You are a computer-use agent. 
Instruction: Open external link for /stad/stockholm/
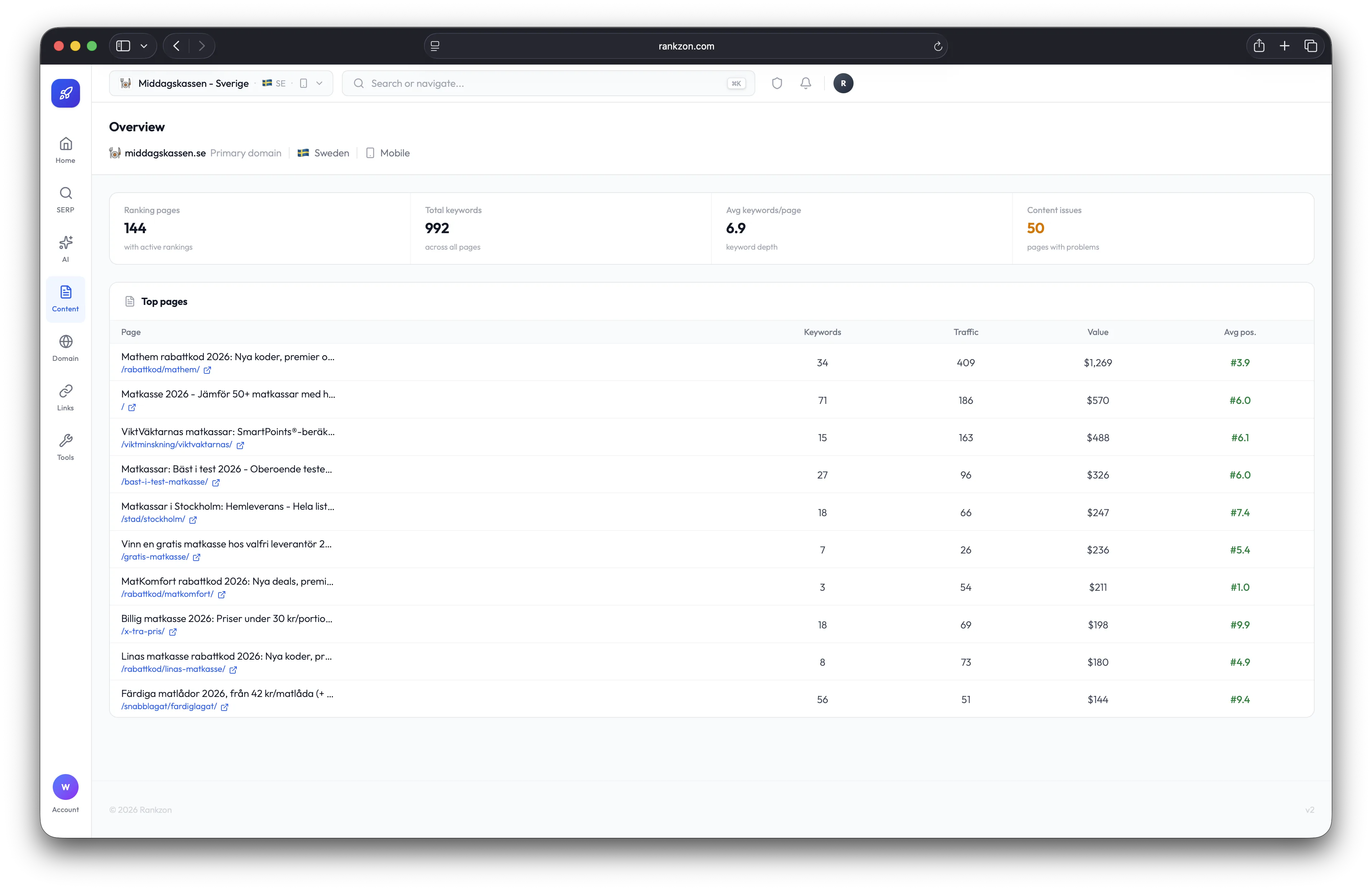(193, 520)
